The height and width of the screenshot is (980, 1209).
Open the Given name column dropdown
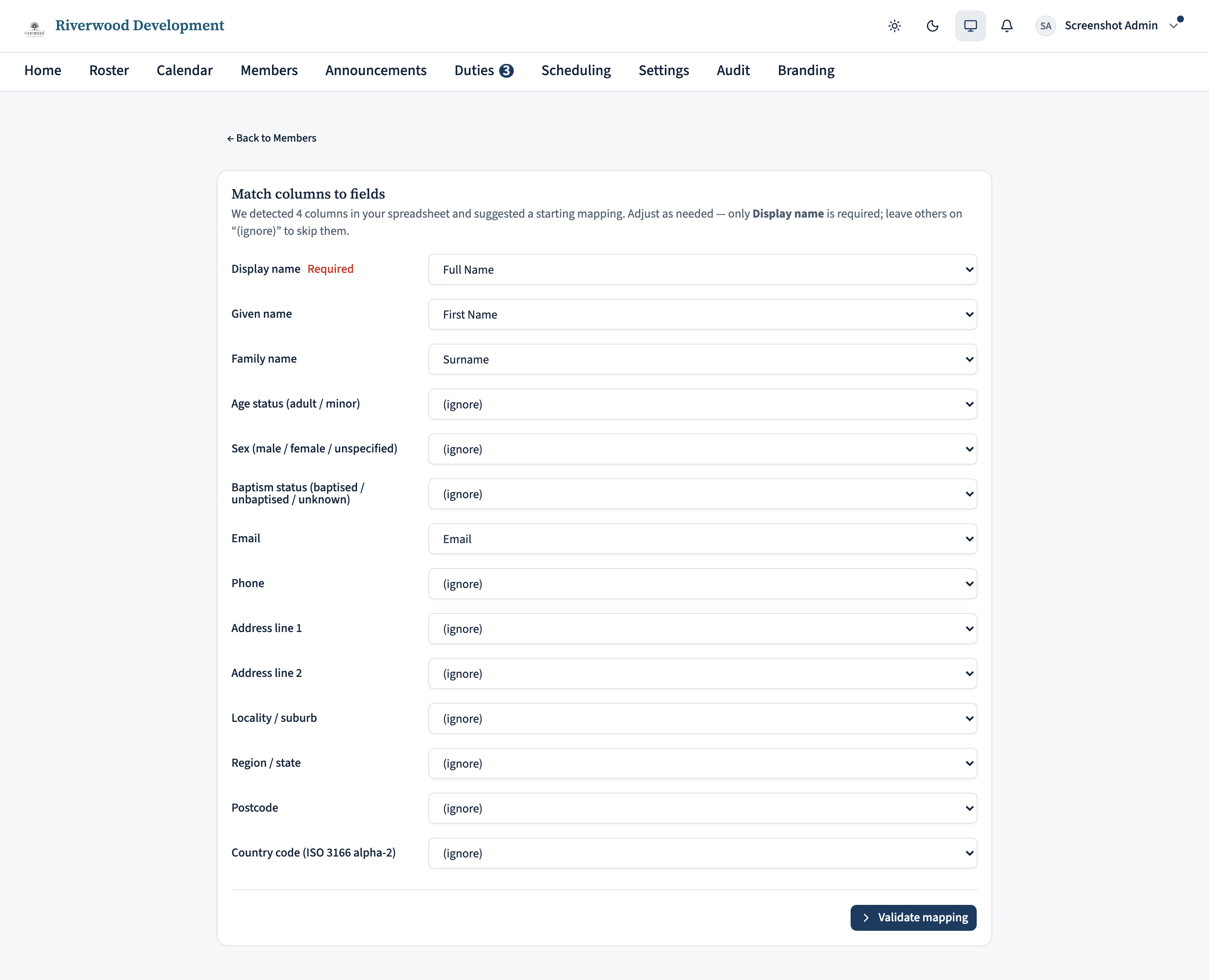pos(703,314)
